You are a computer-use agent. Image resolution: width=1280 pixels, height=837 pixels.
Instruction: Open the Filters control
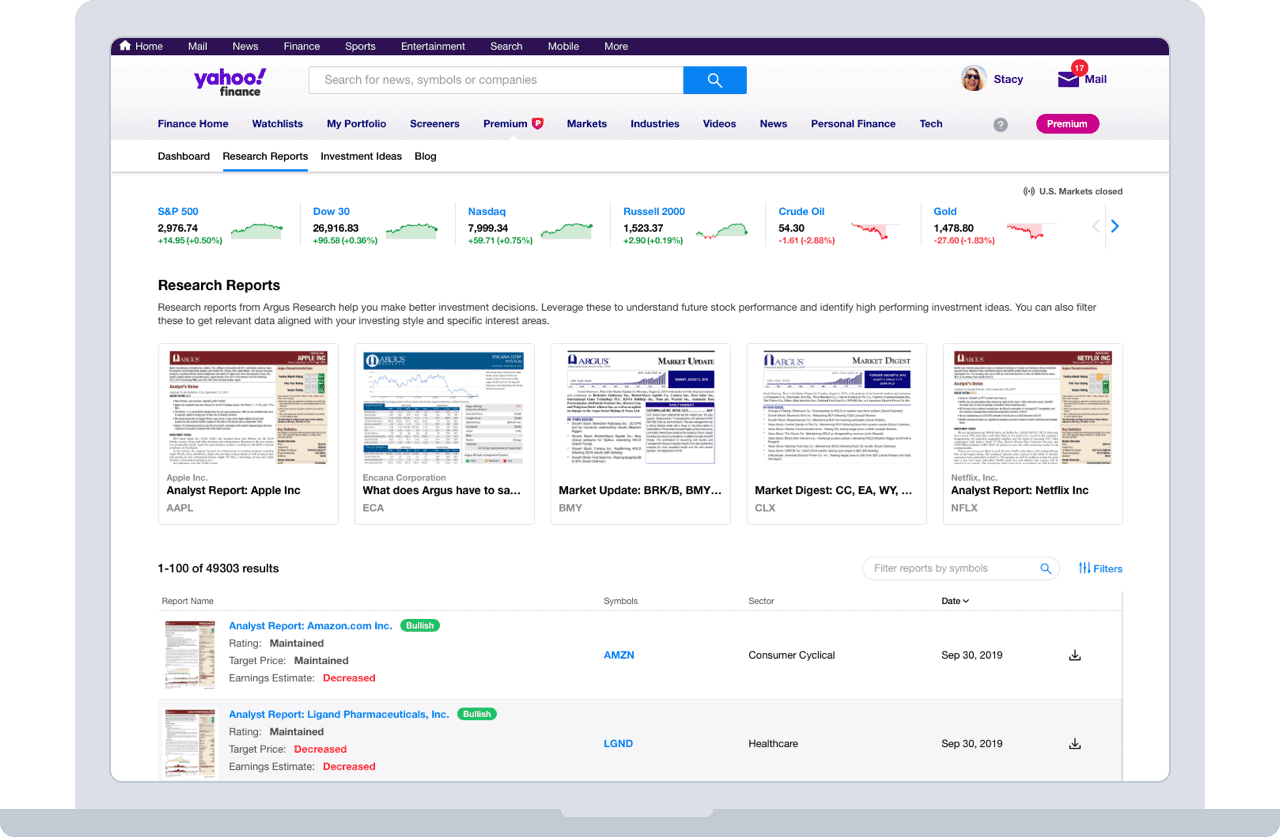point(1100,568)
